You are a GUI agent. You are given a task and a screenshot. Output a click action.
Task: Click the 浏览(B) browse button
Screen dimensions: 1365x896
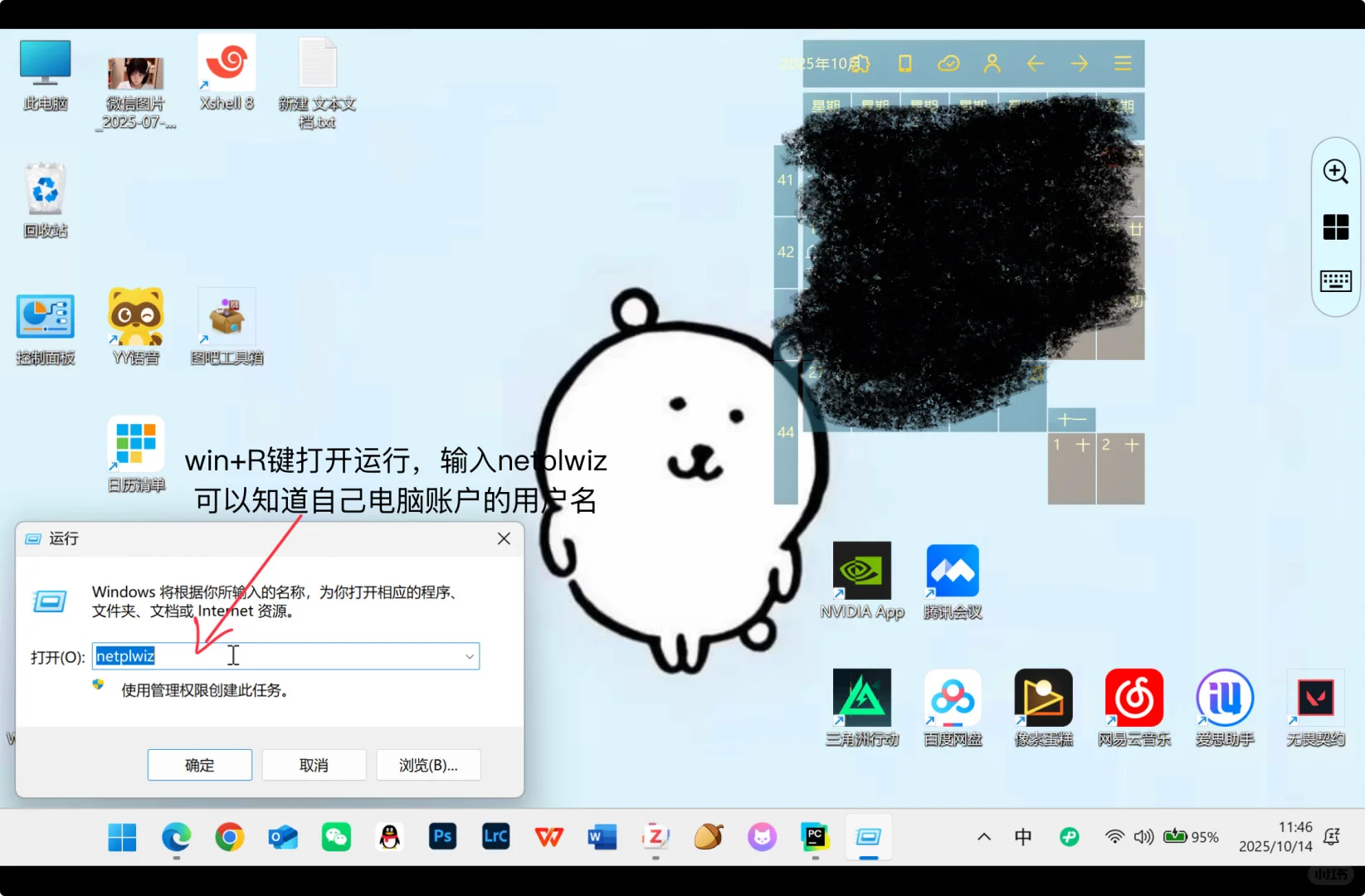pyautogui.click(x=428, y=764)
